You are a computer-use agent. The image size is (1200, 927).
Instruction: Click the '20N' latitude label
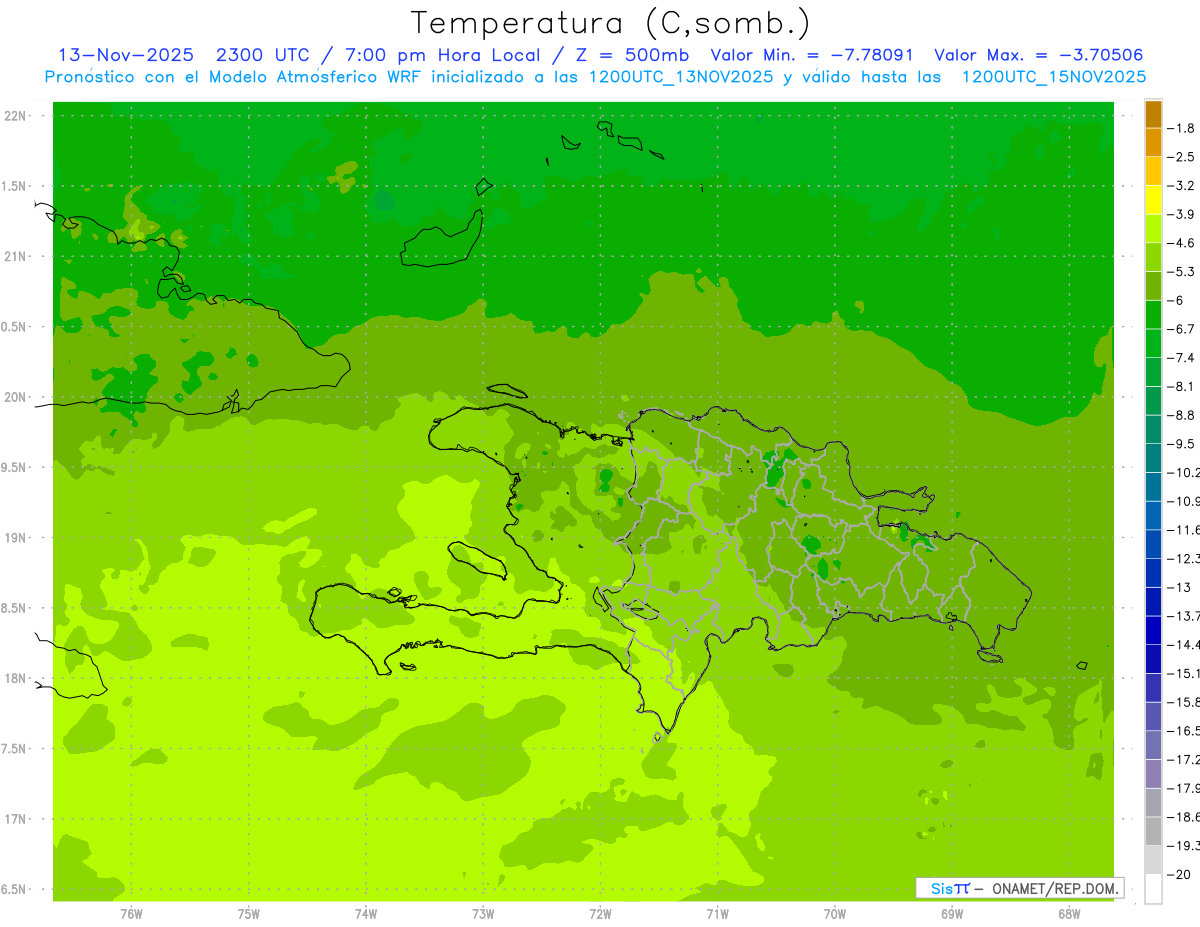point(17,397)
